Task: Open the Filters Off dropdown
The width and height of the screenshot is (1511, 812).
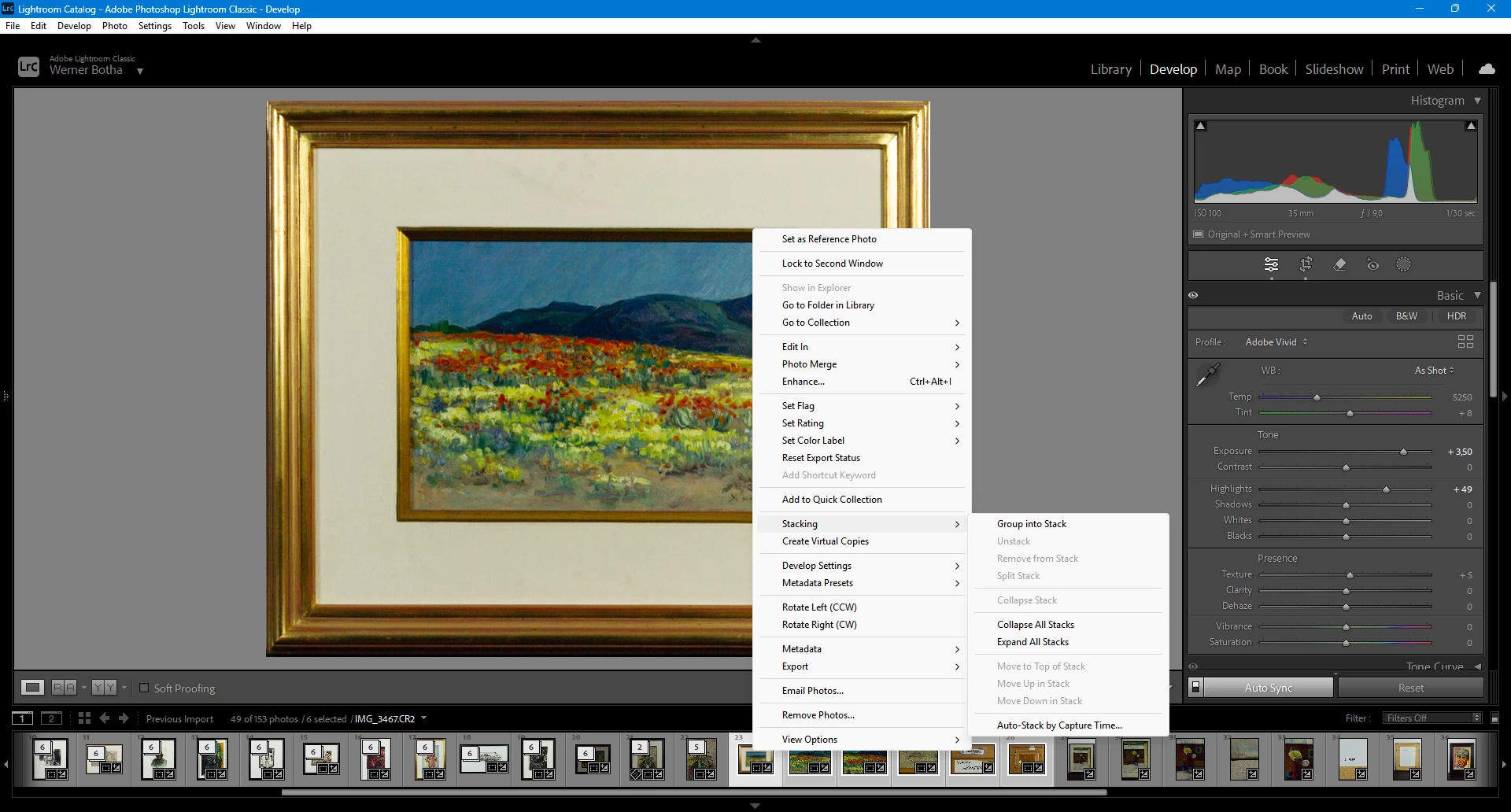Action: coord(1432,718)
